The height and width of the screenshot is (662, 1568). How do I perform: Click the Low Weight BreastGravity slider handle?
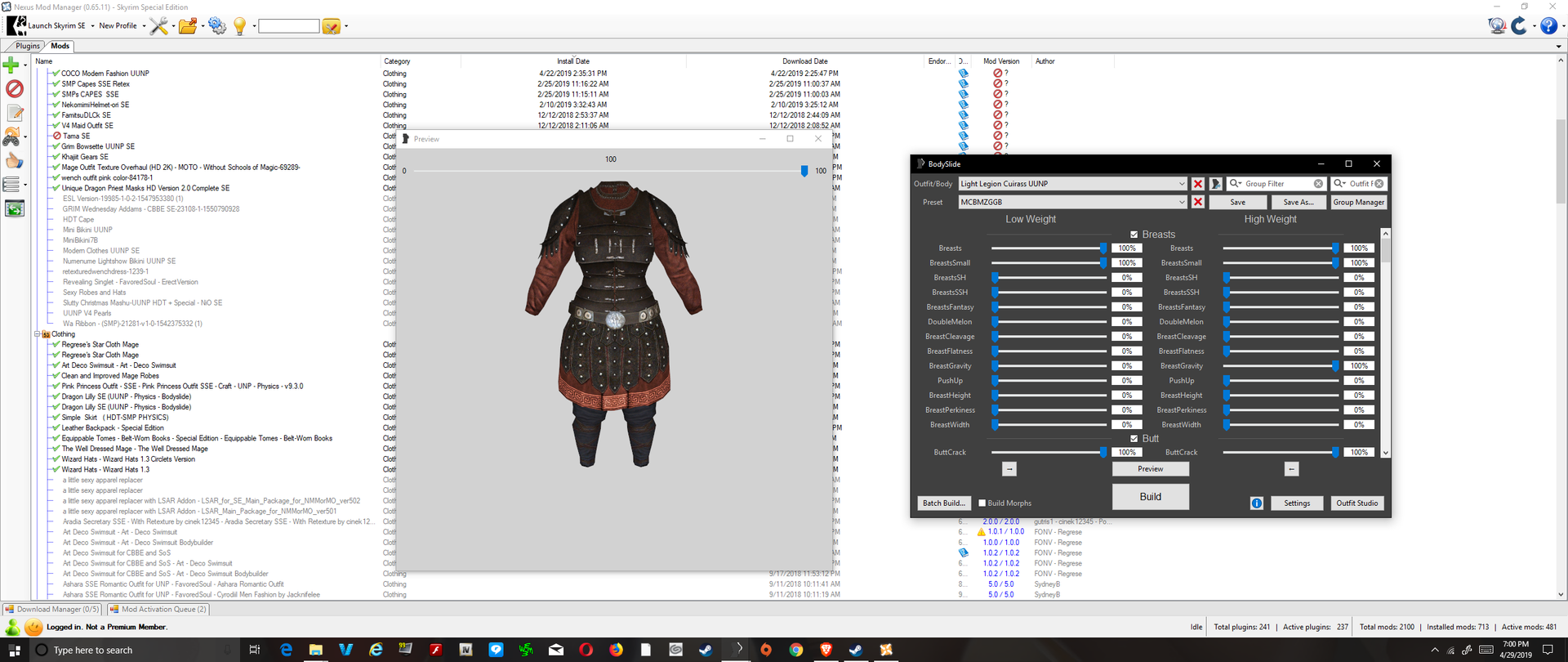coord(996,366)
